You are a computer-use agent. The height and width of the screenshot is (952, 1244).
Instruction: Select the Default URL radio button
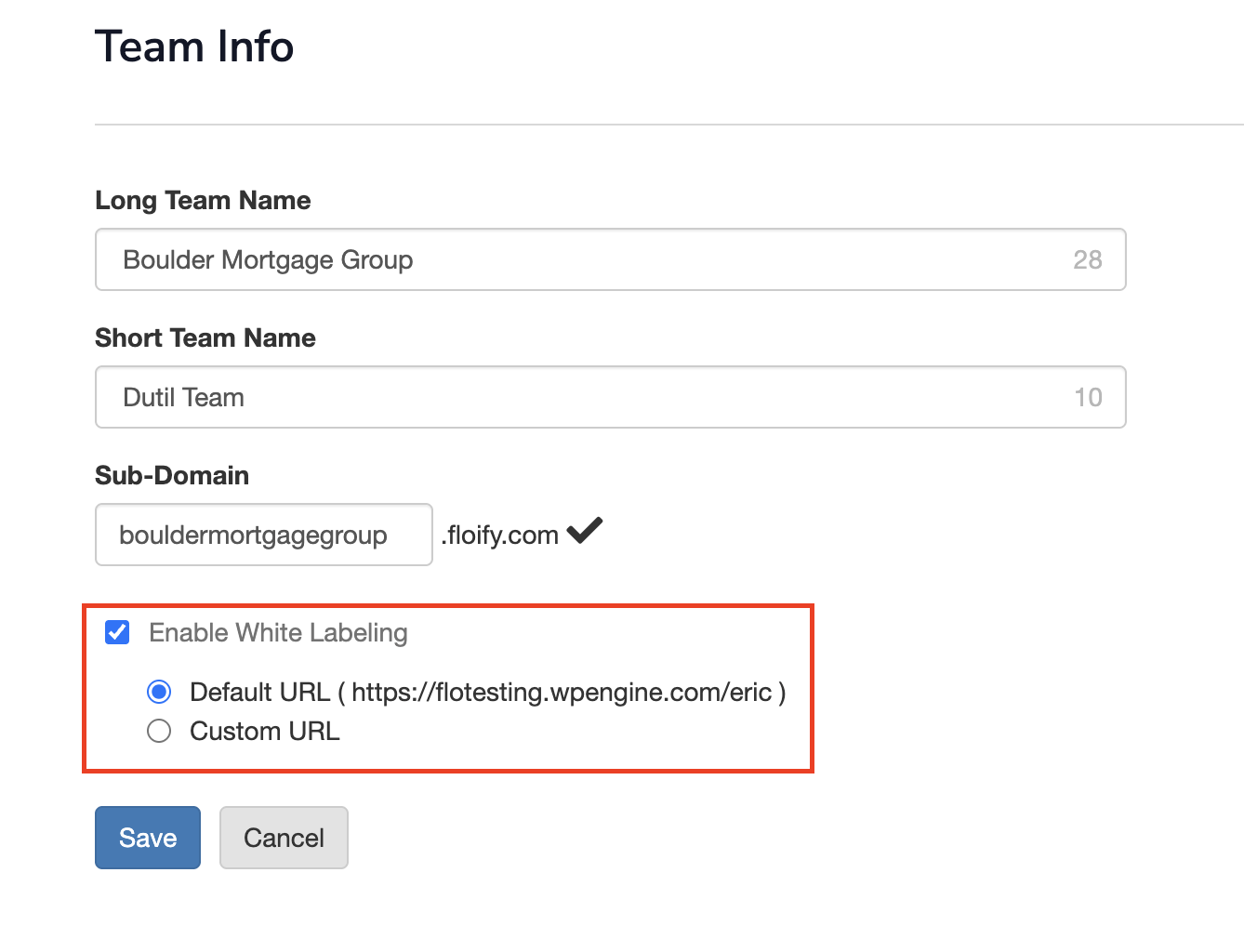coord(159,692)
